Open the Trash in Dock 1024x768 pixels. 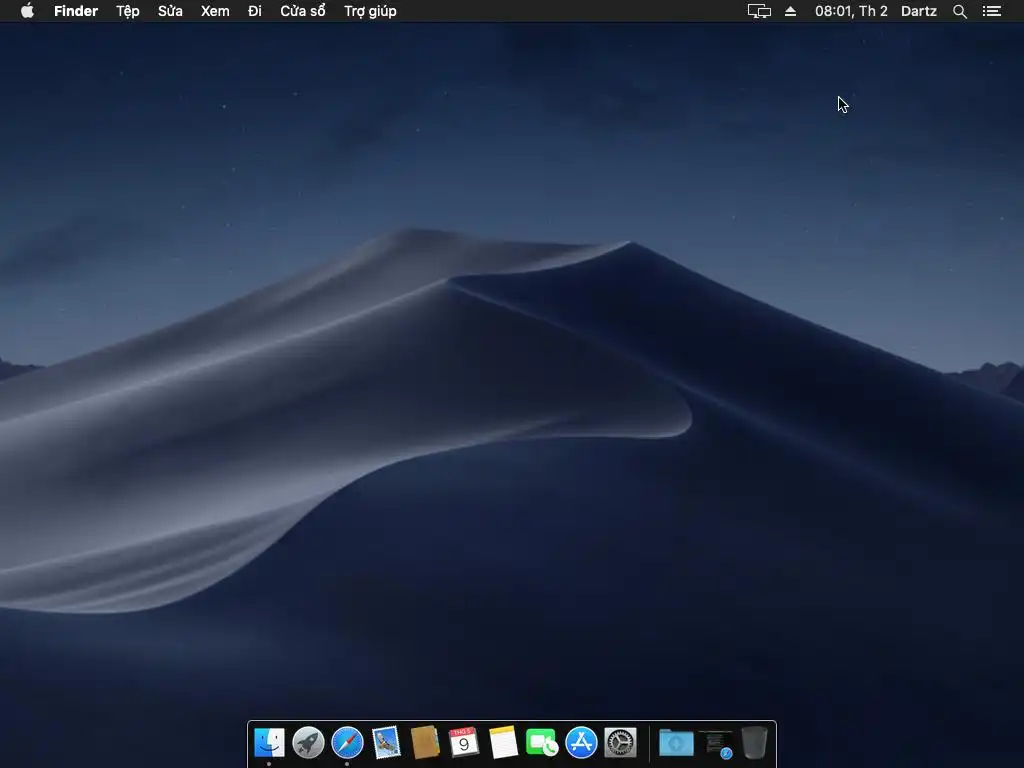coord(754,743)
